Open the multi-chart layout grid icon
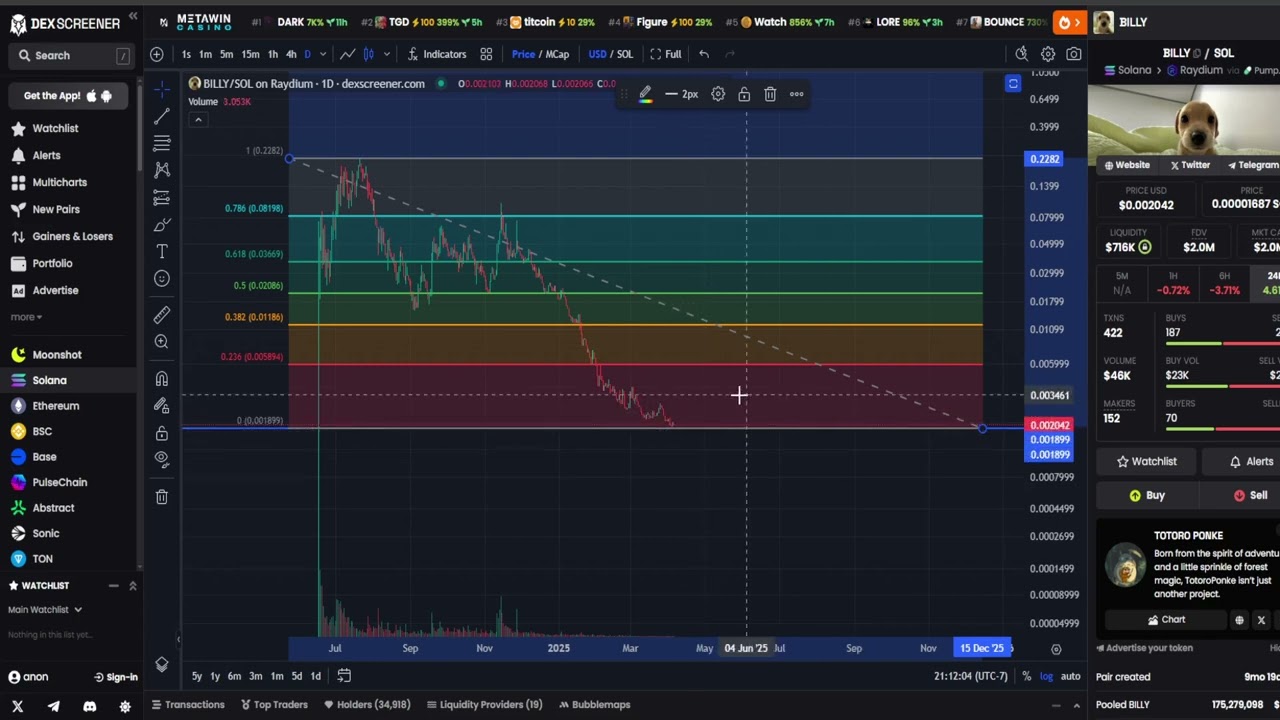The height and width of the screenshot is (720, 1280). [x=486, y=54]
